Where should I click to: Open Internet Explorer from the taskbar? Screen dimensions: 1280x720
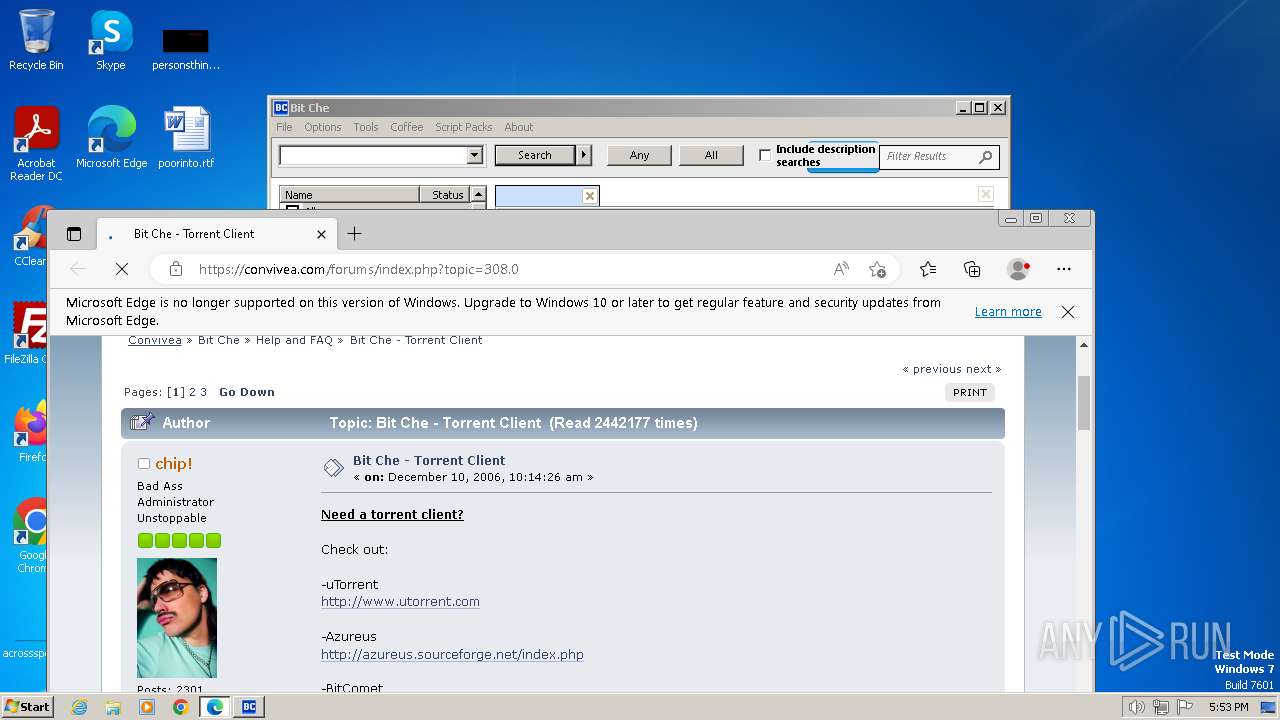pyautogui.click(x=79, y=707)
